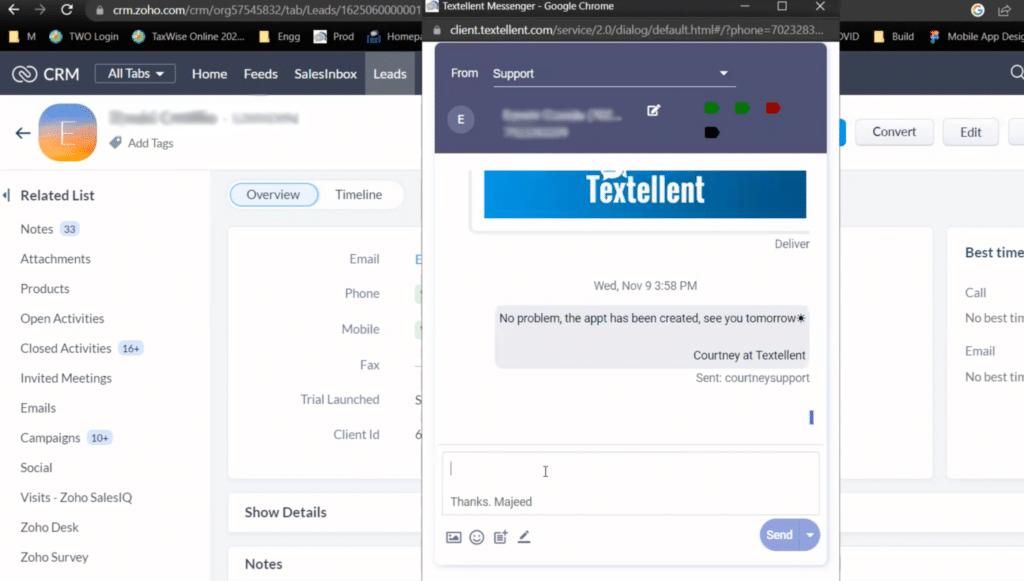Switch to the Timeline tab

359,195
